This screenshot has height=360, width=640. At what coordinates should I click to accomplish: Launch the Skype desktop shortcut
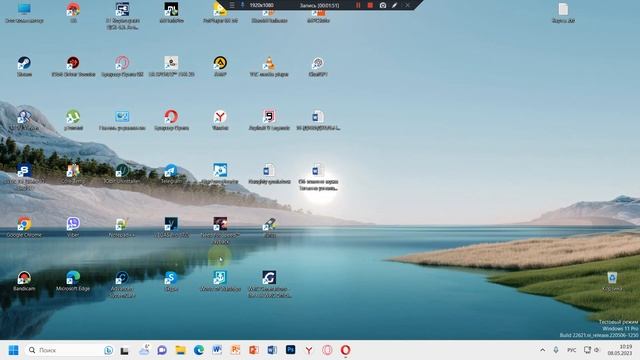point(171,280)
